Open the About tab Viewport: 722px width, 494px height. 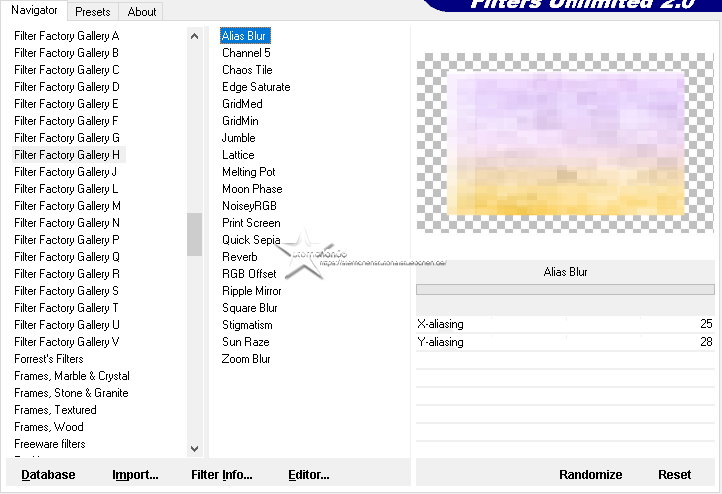(142, 12)
